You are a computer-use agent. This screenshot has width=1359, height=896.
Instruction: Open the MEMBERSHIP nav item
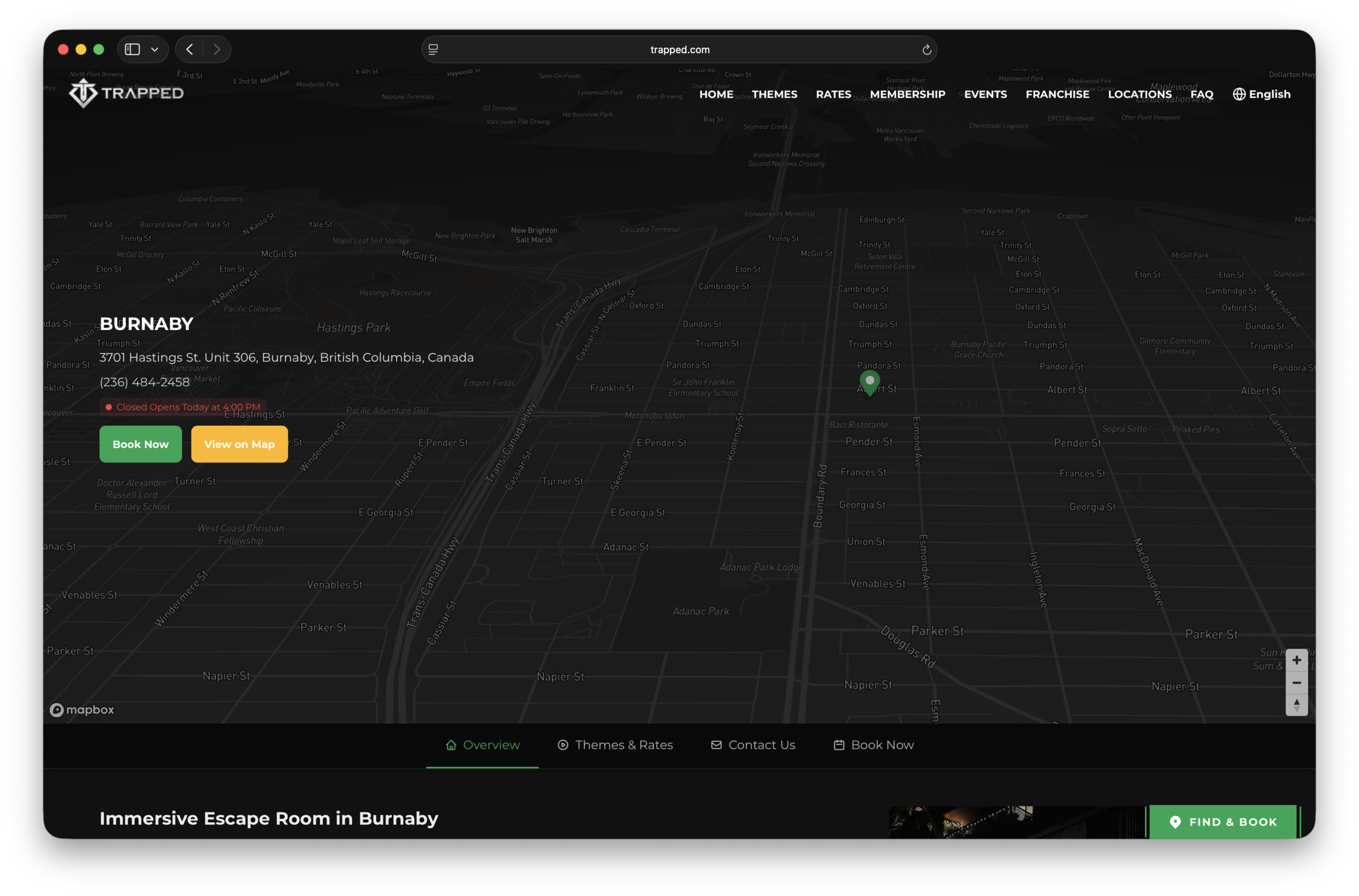tap(907, 94)
